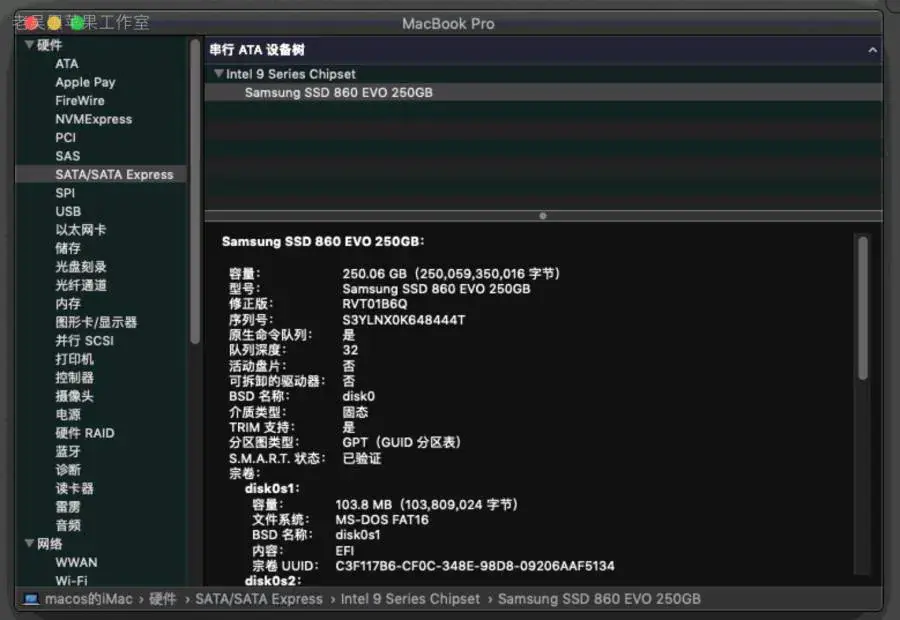The image size is (900, 620).
Task: Select 图形卡/显示器 in the sidebar
Action: pos(96,322)
